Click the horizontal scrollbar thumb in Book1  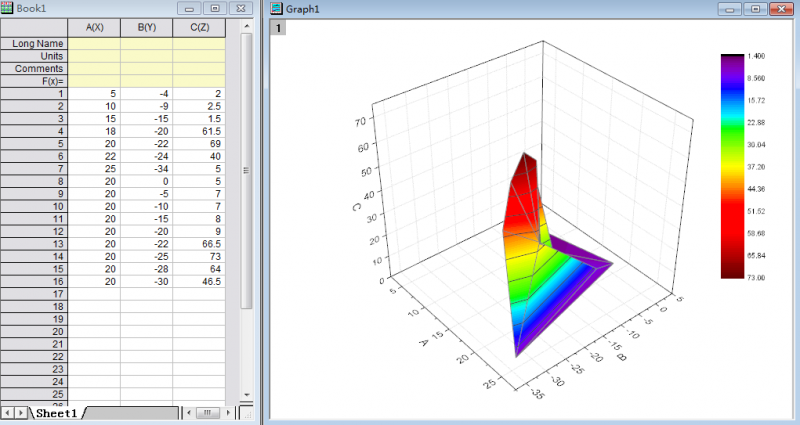[x=208, y=412]
